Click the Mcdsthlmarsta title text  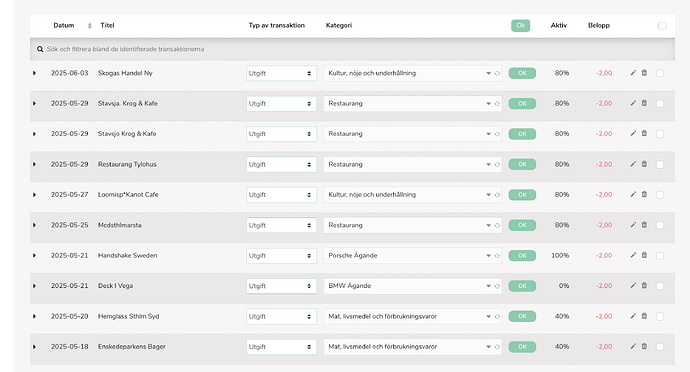click(120, 225)
